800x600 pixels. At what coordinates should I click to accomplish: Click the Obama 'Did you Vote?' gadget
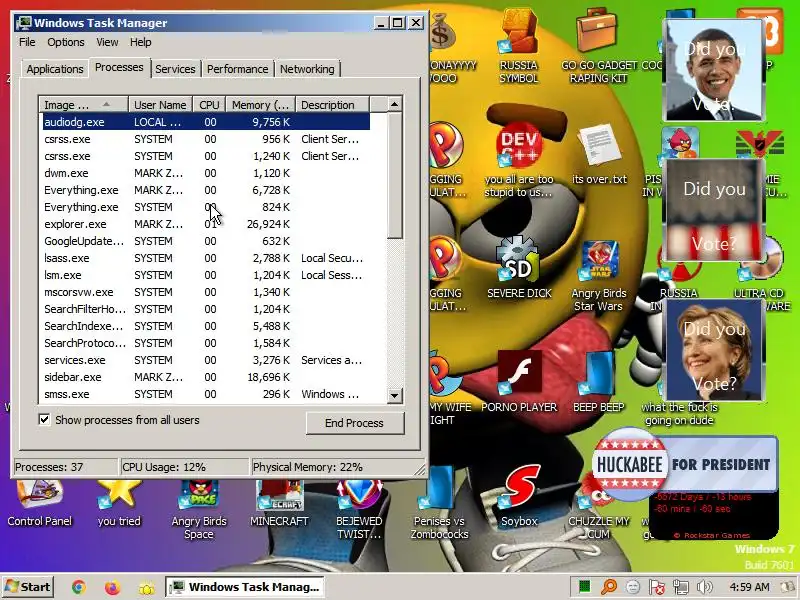(713, 70)
